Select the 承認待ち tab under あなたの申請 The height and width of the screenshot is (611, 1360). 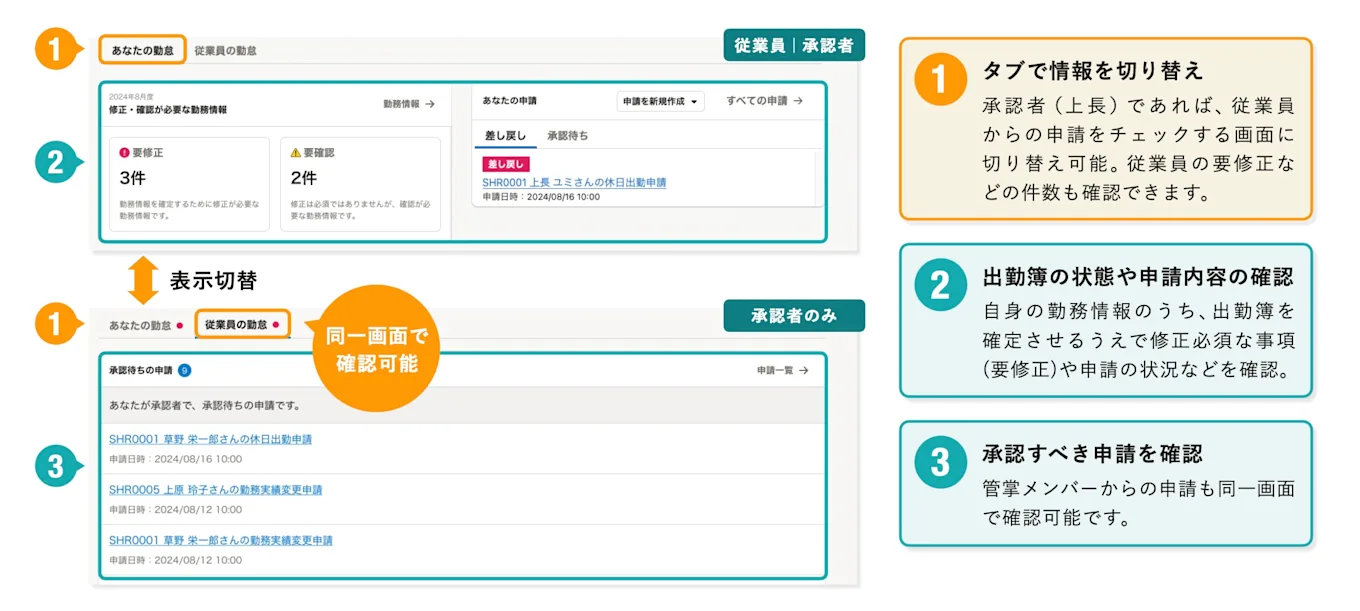click(x=567, y=136)
